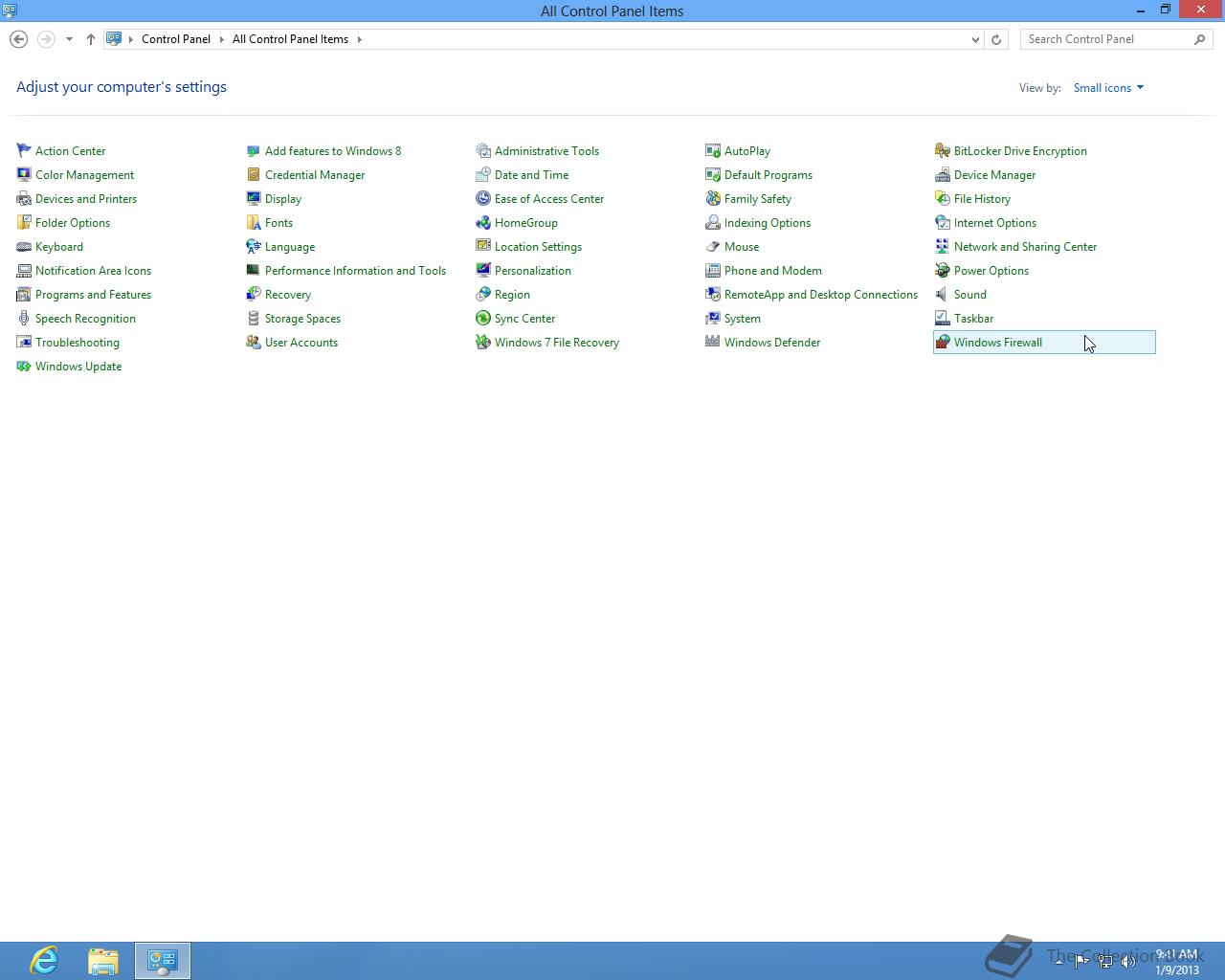Click the search magnifier icon
The image size is (1225, 980).
[1200, 39]
